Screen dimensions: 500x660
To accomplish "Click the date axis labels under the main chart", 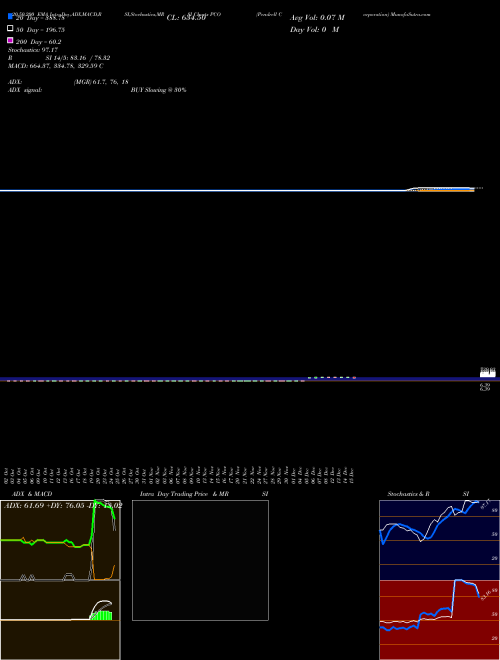I will [180, 475].
